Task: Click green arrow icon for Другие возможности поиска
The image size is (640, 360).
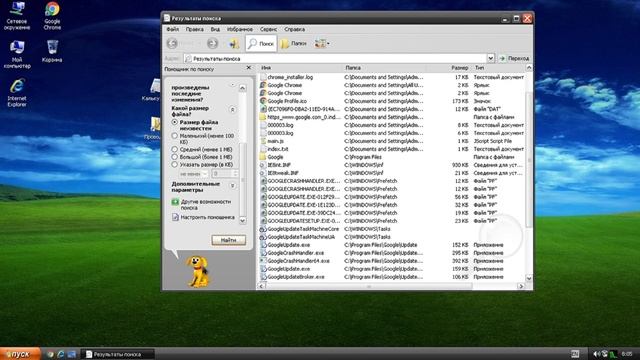Action: (175, 202)
